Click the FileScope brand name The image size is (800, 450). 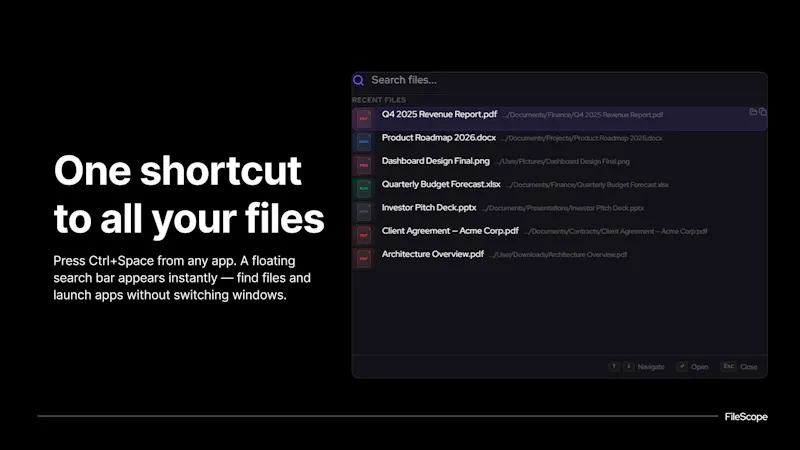pos(746,417)
